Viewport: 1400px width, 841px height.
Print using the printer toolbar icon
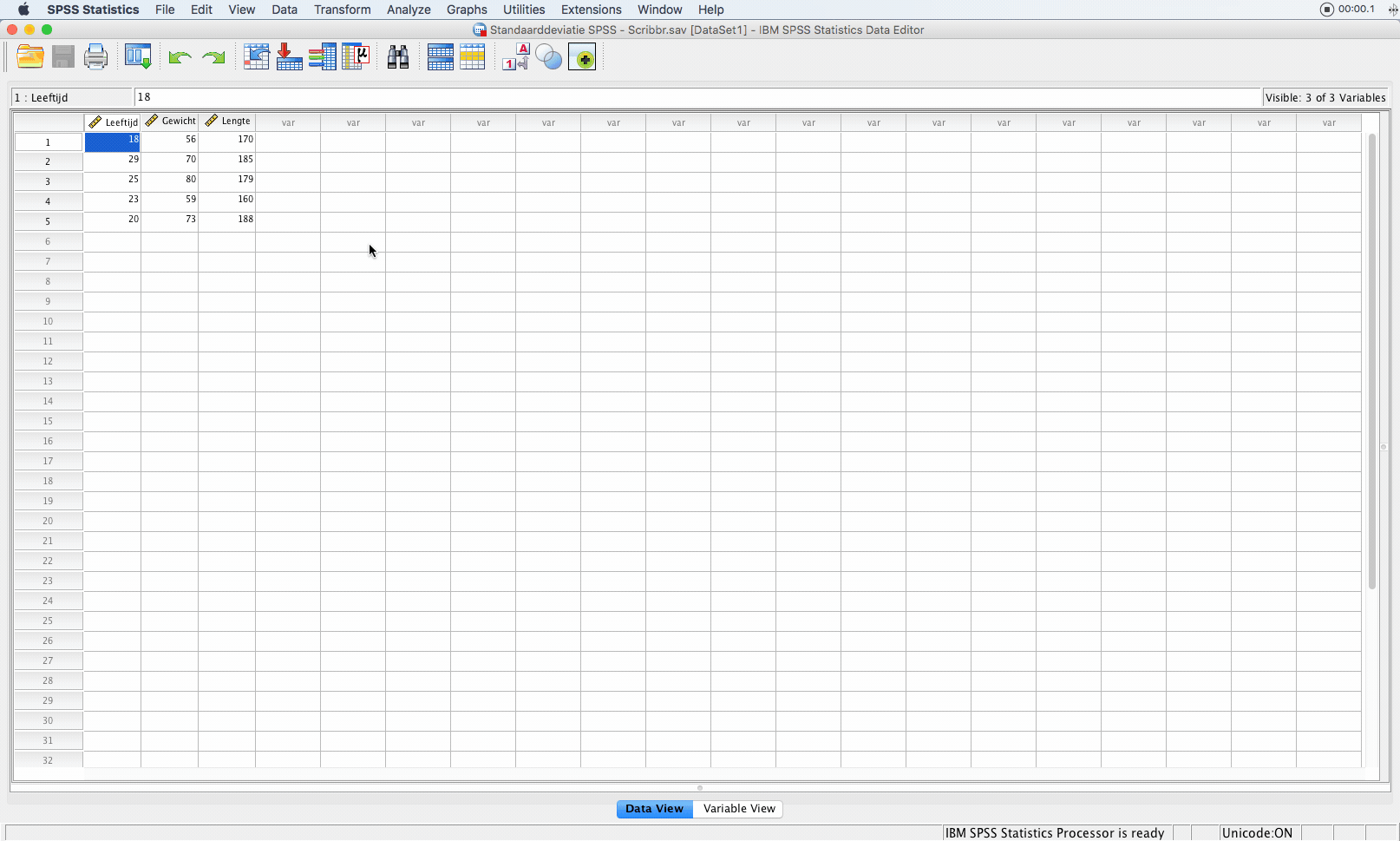point(95,57)
